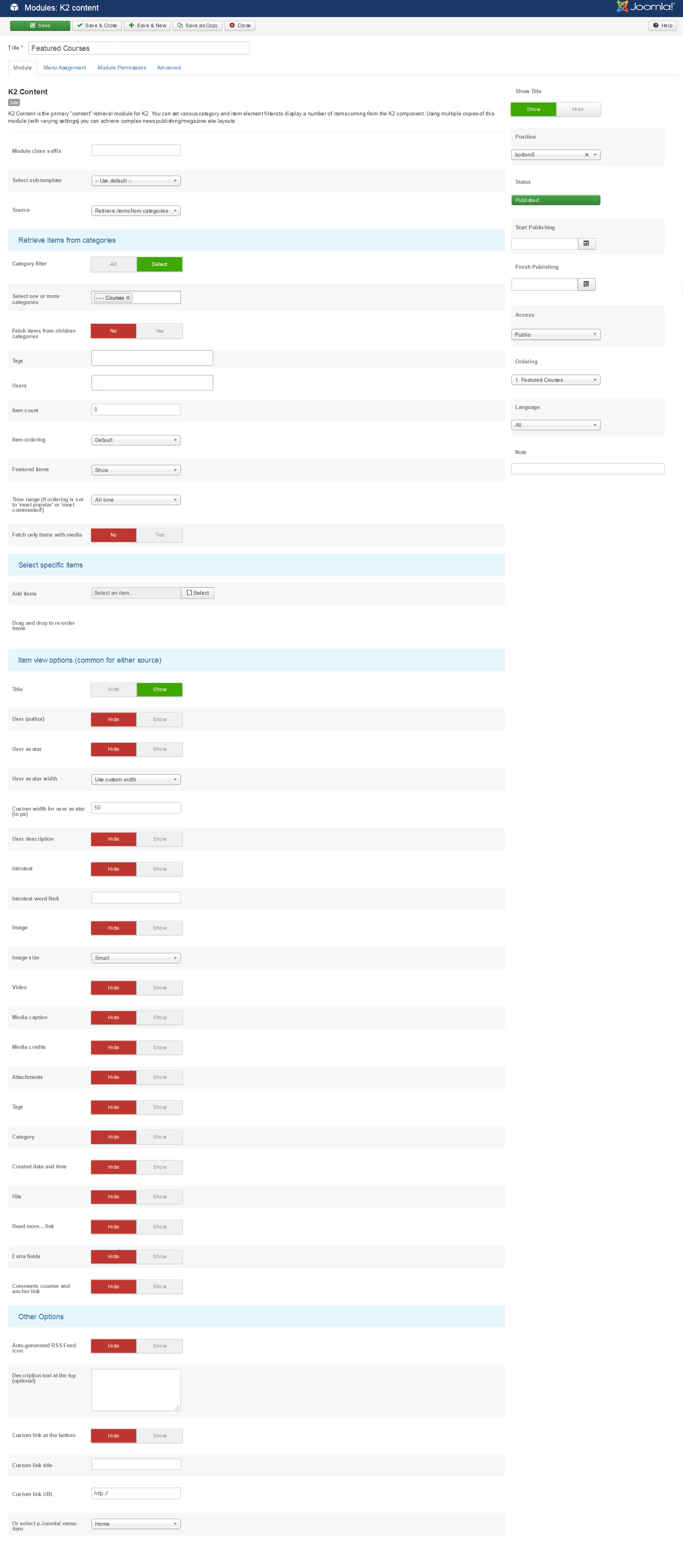
Task: Show the Image option
Action: coord(159,928)
